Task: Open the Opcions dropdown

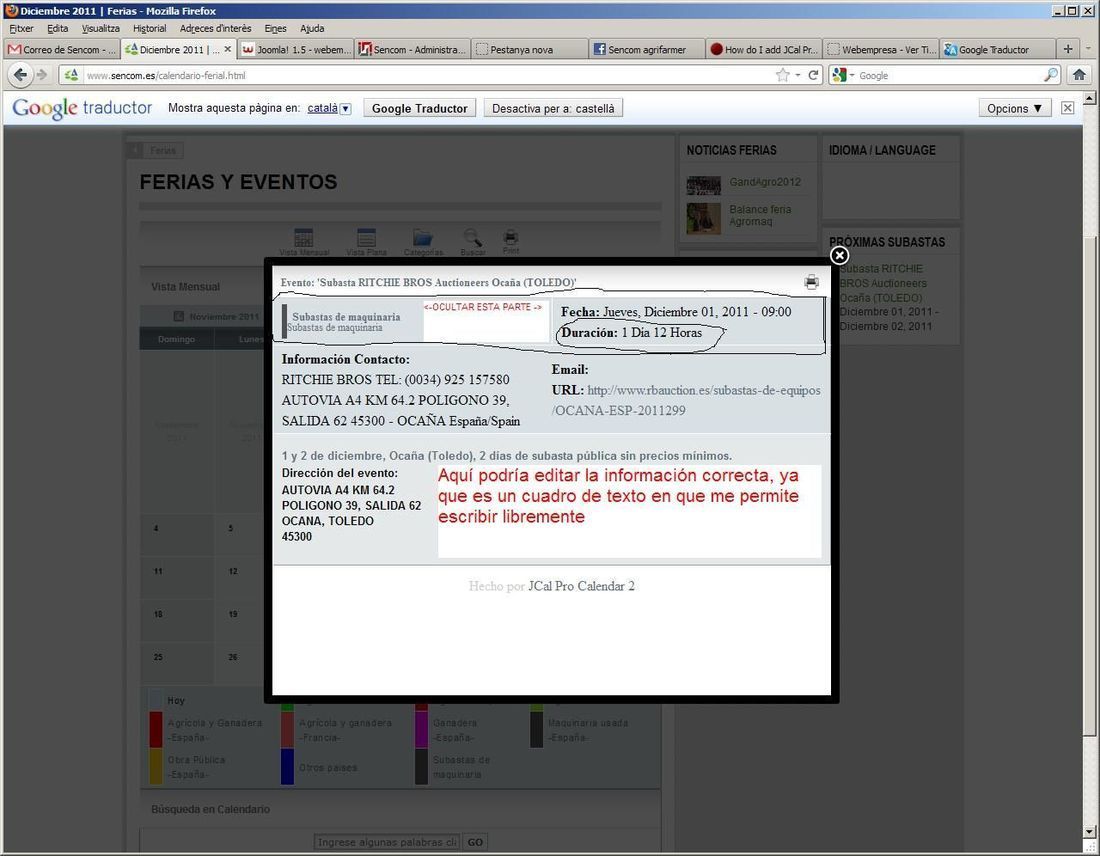Action: pyautogui.click(x=1014, y=108)
